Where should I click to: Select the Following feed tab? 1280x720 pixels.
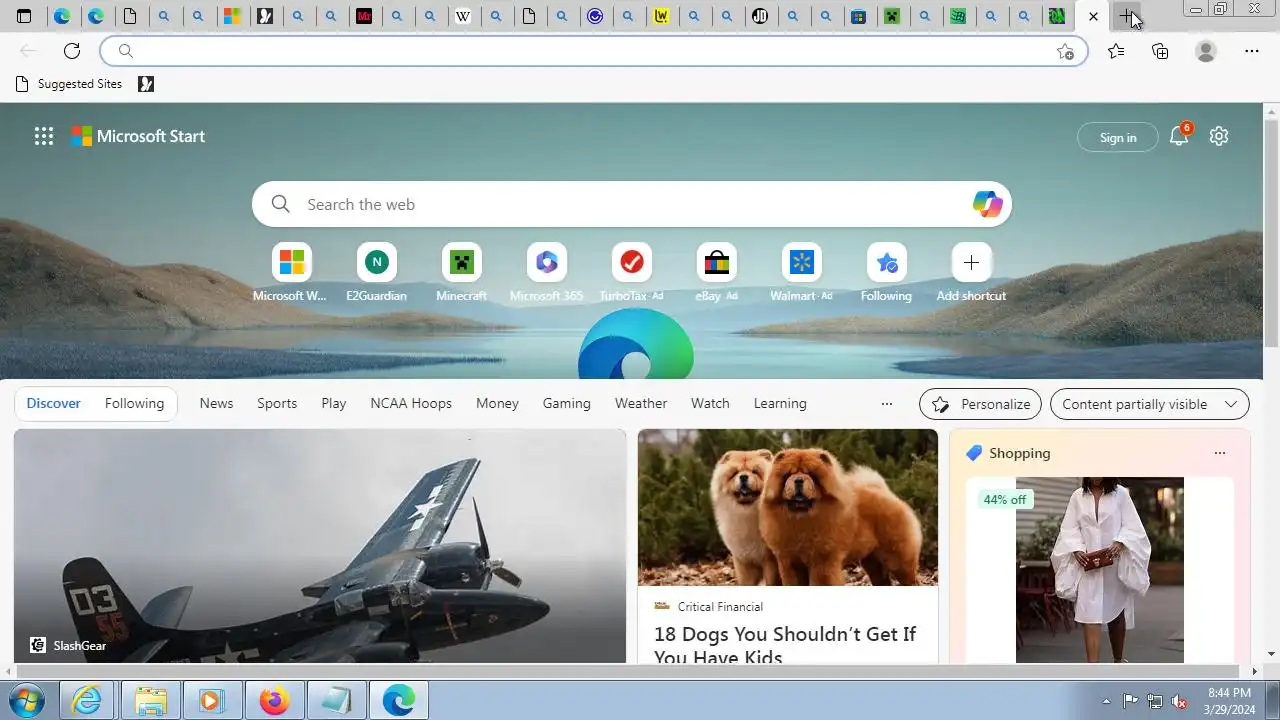pyautogui.click(x=134, y=404)
